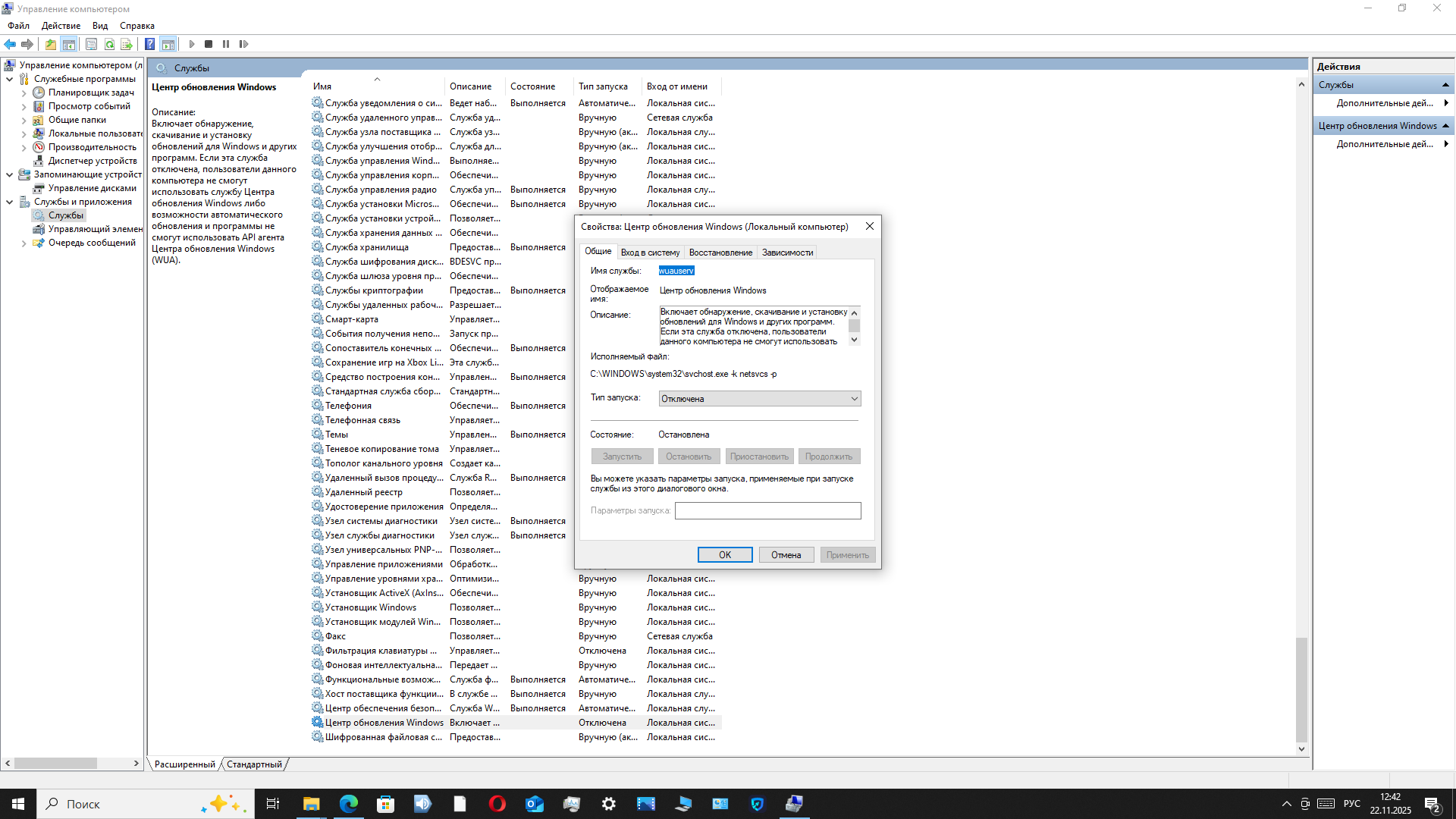This screenshot has width=1456, height=819.
Task: Toggle the Show/Hide action pane icon
Action: click(x=168, y=44)
